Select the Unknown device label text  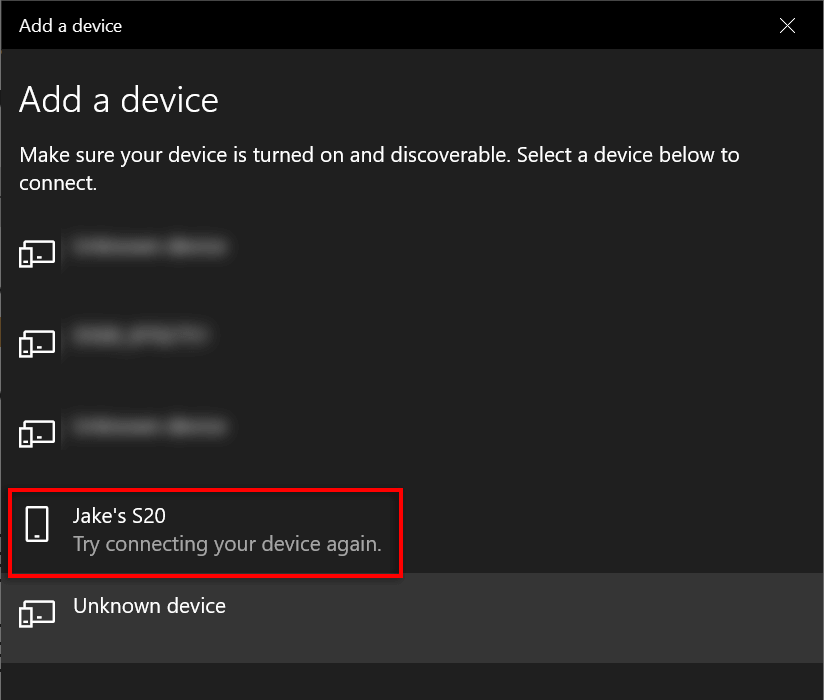(149, 606)
